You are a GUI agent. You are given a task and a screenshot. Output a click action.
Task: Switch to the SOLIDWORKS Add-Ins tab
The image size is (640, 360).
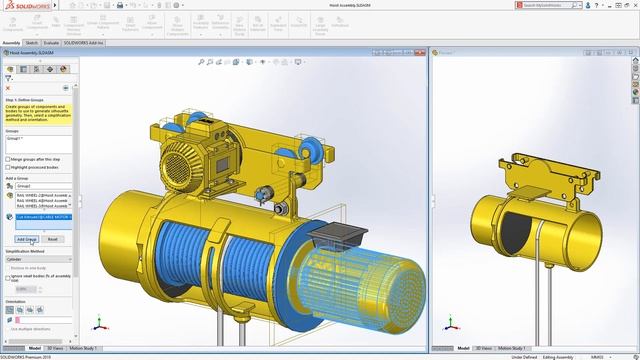coord(83,43)
